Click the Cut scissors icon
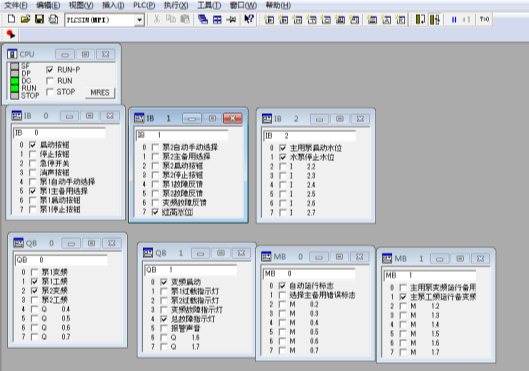Viewport: 529px width, 371px height. pos(157,19)
